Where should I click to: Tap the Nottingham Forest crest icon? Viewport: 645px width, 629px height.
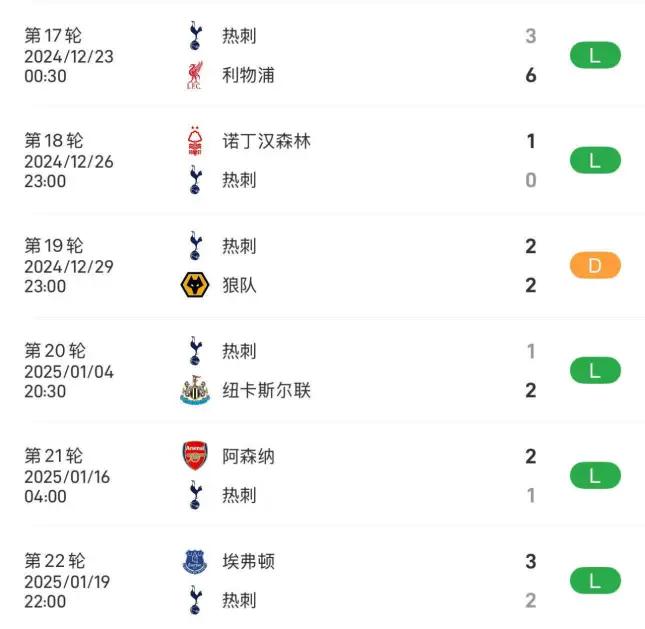(x=195, y=141)
